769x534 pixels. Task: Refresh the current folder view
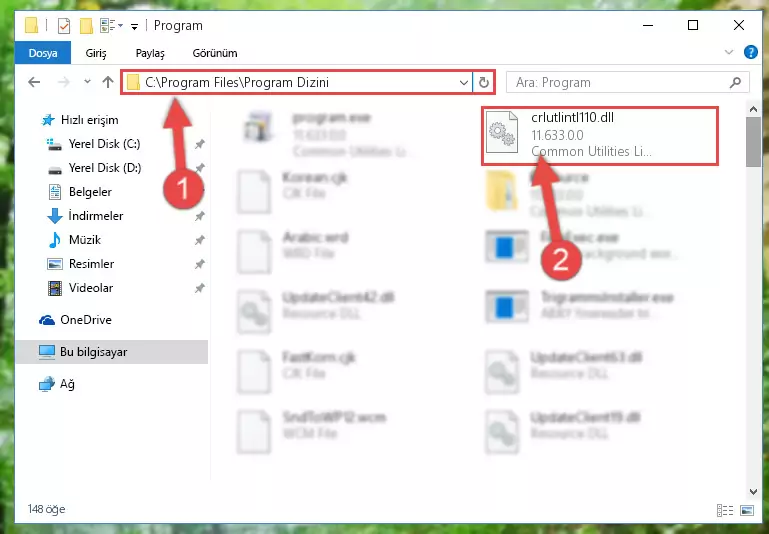tap(484, 82)
